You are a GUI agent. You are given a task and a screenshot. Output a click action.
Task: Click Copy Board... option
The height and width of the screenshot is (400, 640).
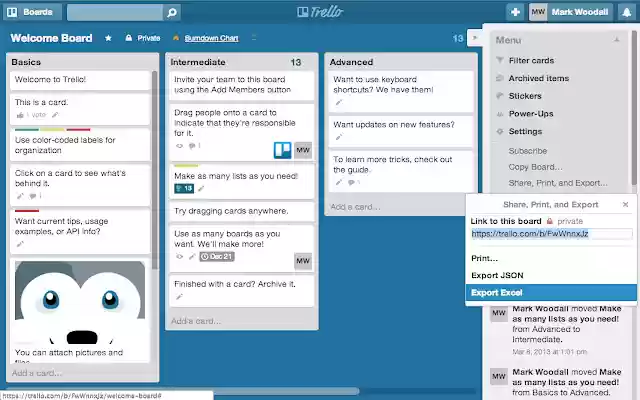coord(535,167)
